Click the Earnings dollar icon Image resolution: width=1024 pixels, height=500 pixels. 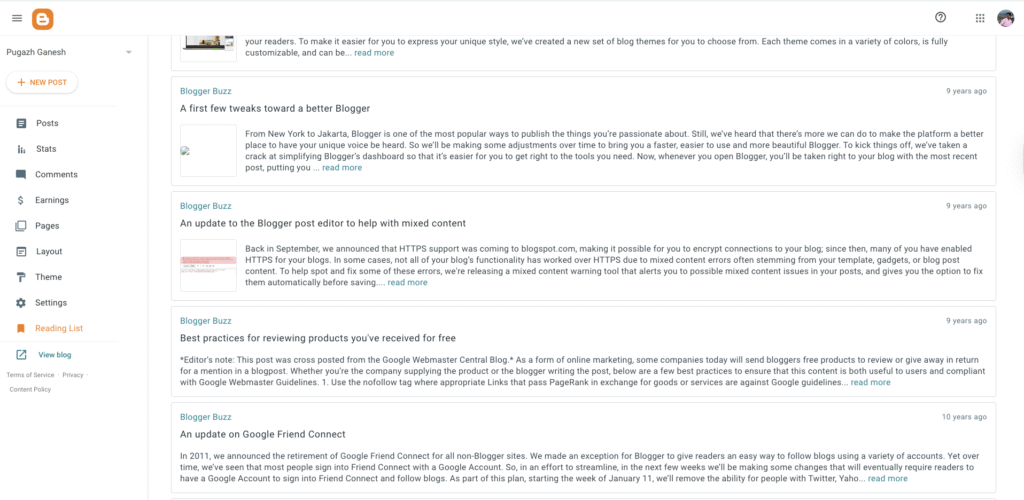point(21,200)
